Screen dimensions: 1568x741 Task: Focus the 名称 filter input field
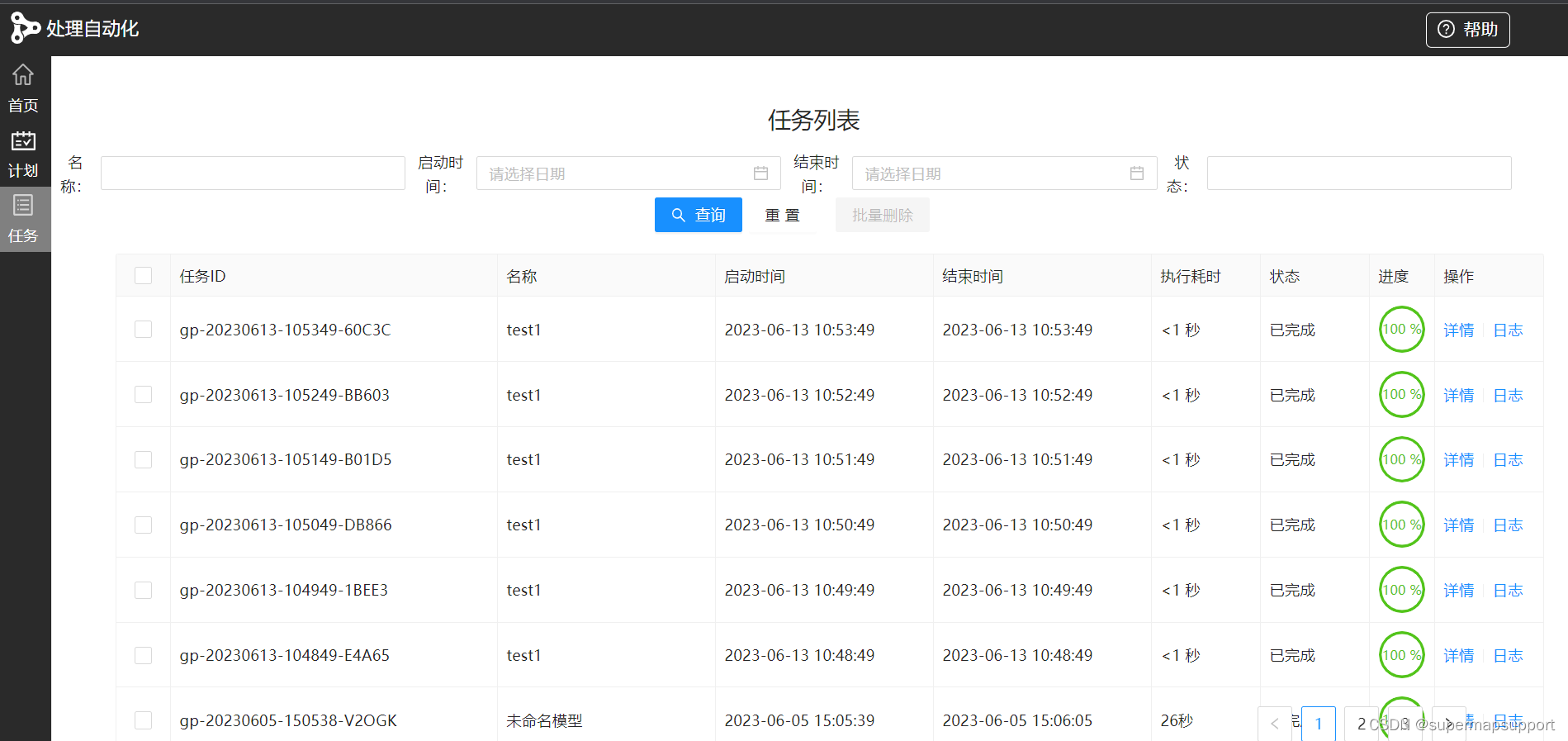253,173
